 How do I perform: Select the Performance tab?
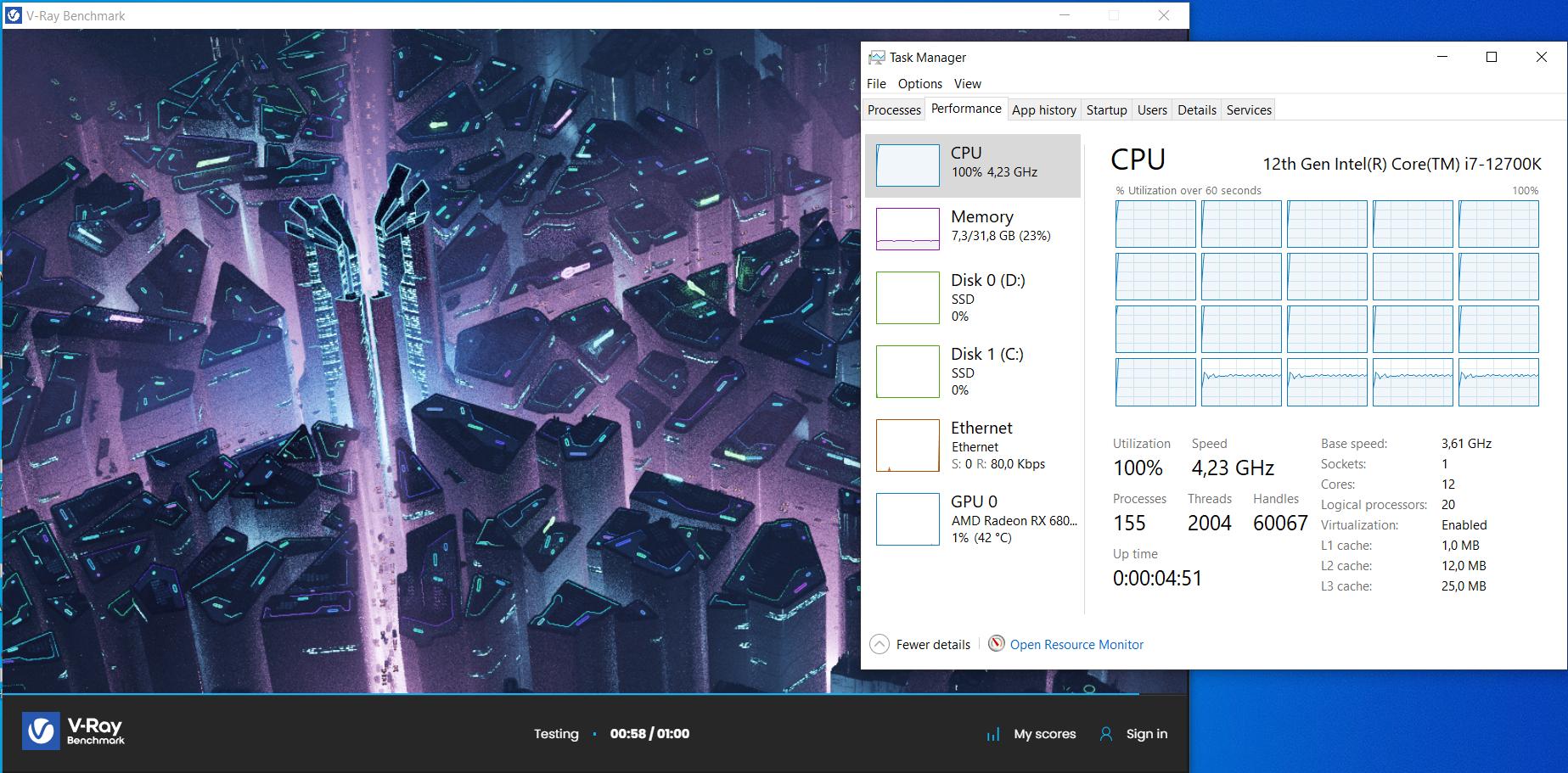click(966, 109)
